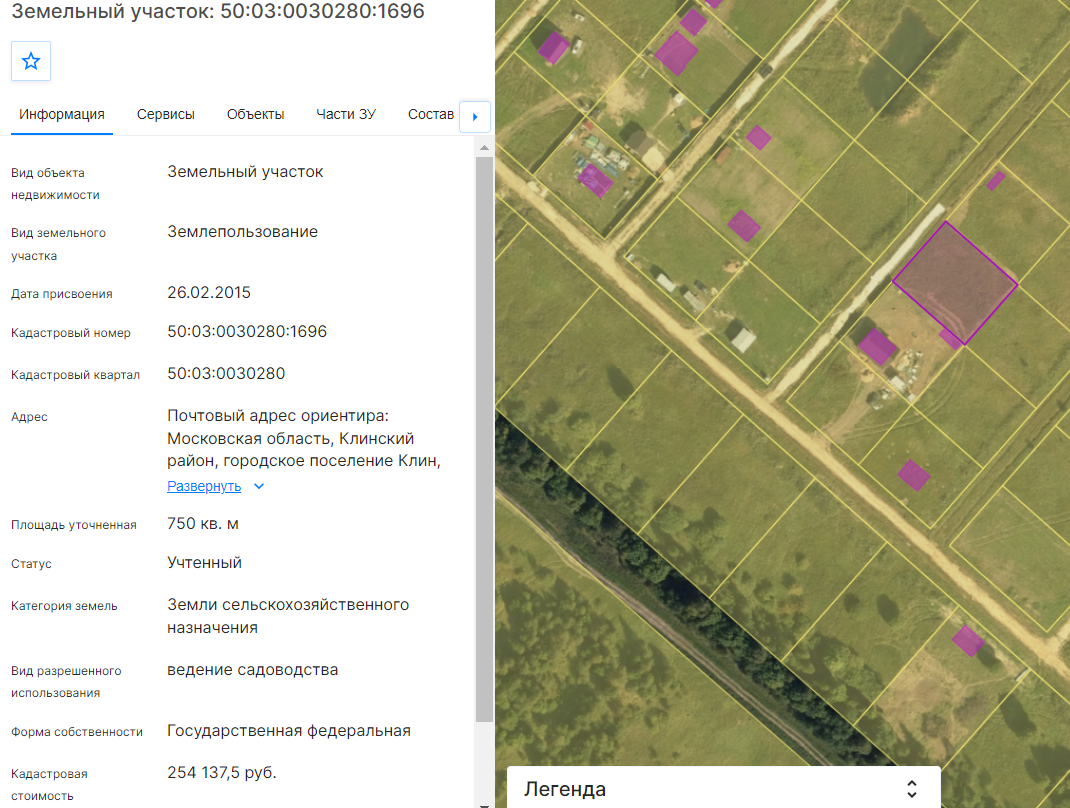
Task: Add parcel to favorites with star icon
Action: coord(31,61)
